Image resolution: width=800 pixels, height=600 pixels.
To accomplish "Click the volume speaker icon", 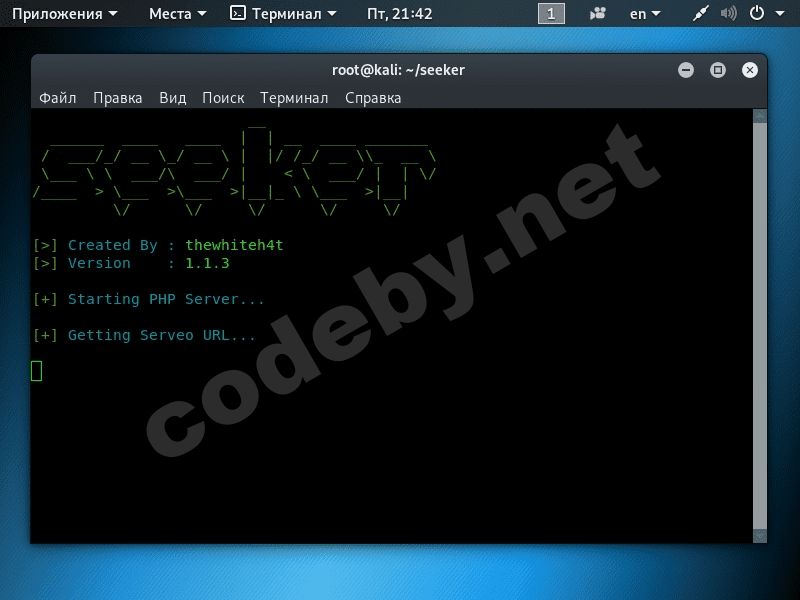I will (x=728, y=14).
